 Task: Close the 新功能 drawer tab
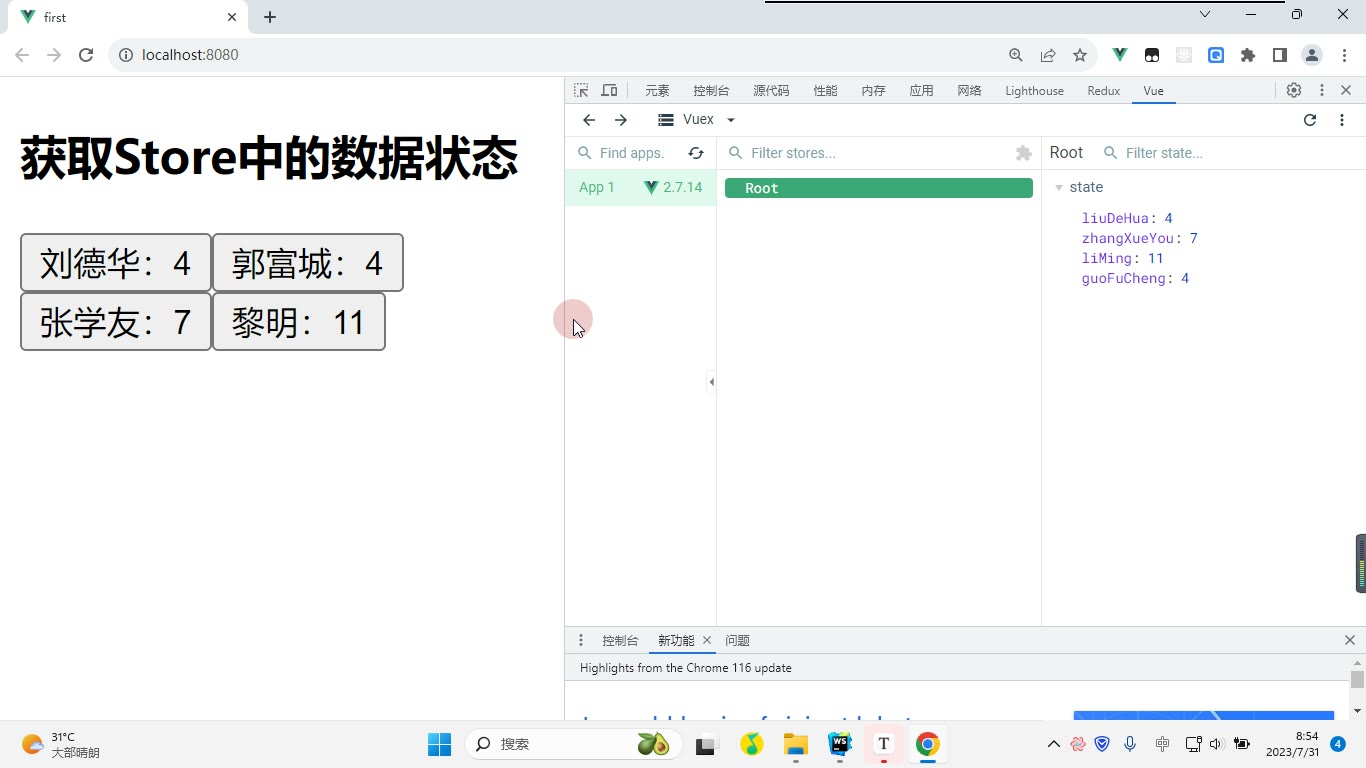707,640
